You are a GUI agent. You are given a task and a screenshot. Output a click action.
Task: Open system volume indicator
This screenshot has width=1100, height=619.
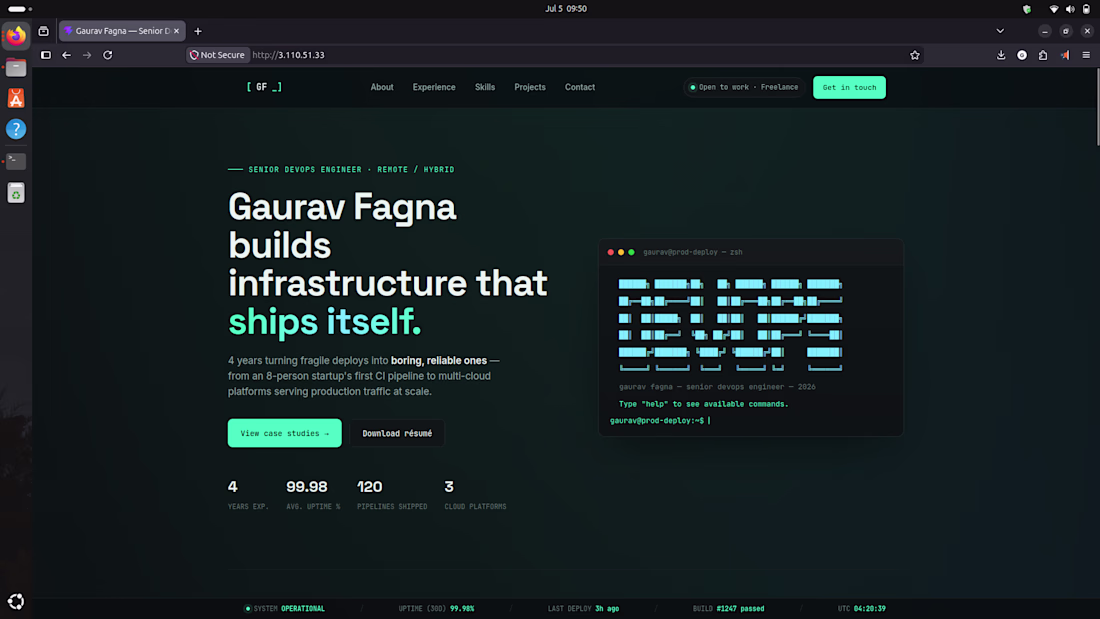pos(1070,9)
